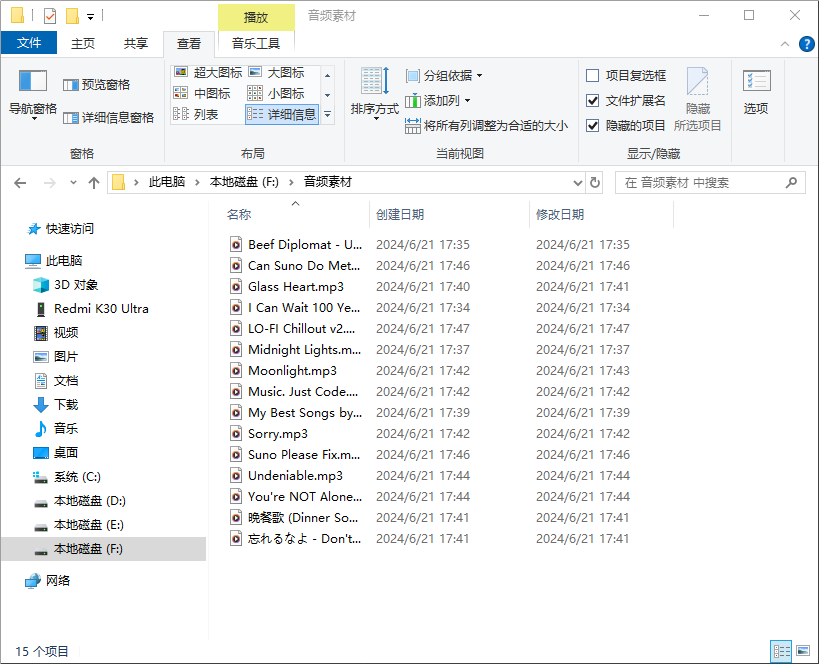
Task: Select the Moonlight.mp3 file
Action: tap(282, 370)
